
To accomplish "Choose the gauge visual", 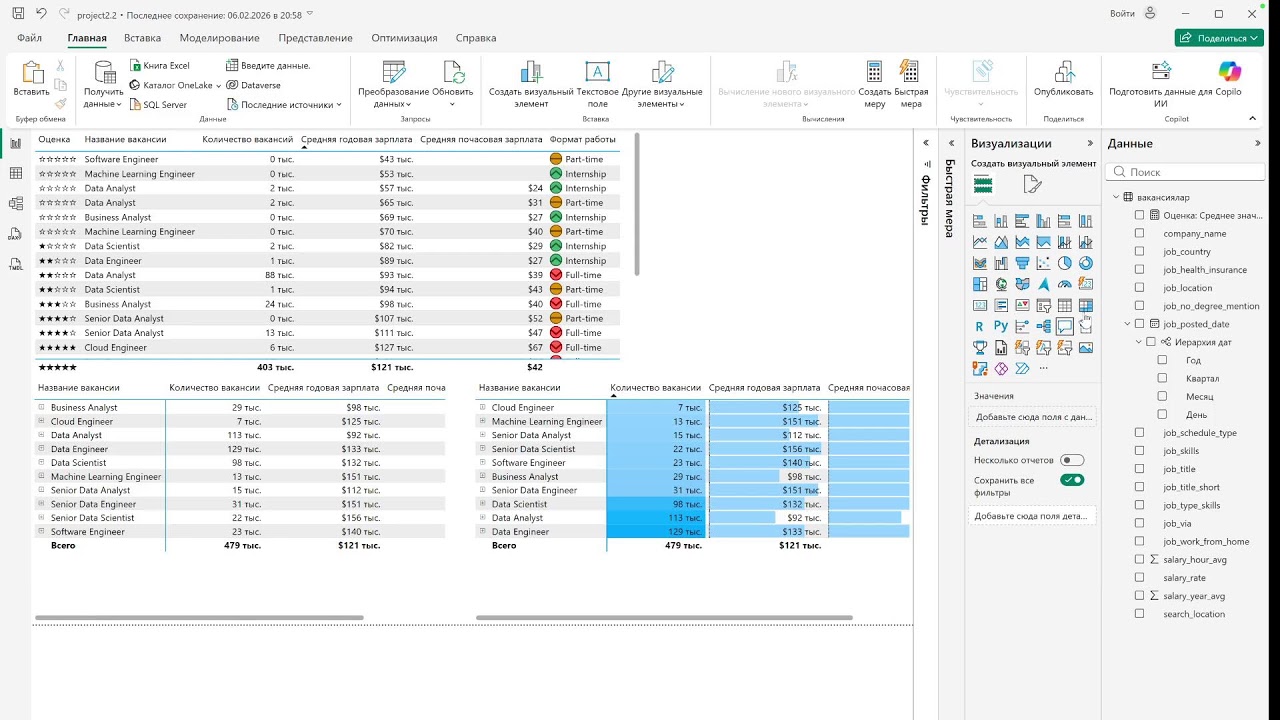I will click(x=1065, y=284).
